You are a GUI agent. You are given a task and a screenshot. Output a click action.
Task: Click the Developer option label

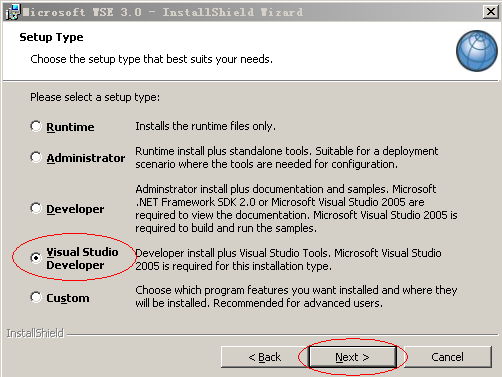pos(75,209)
